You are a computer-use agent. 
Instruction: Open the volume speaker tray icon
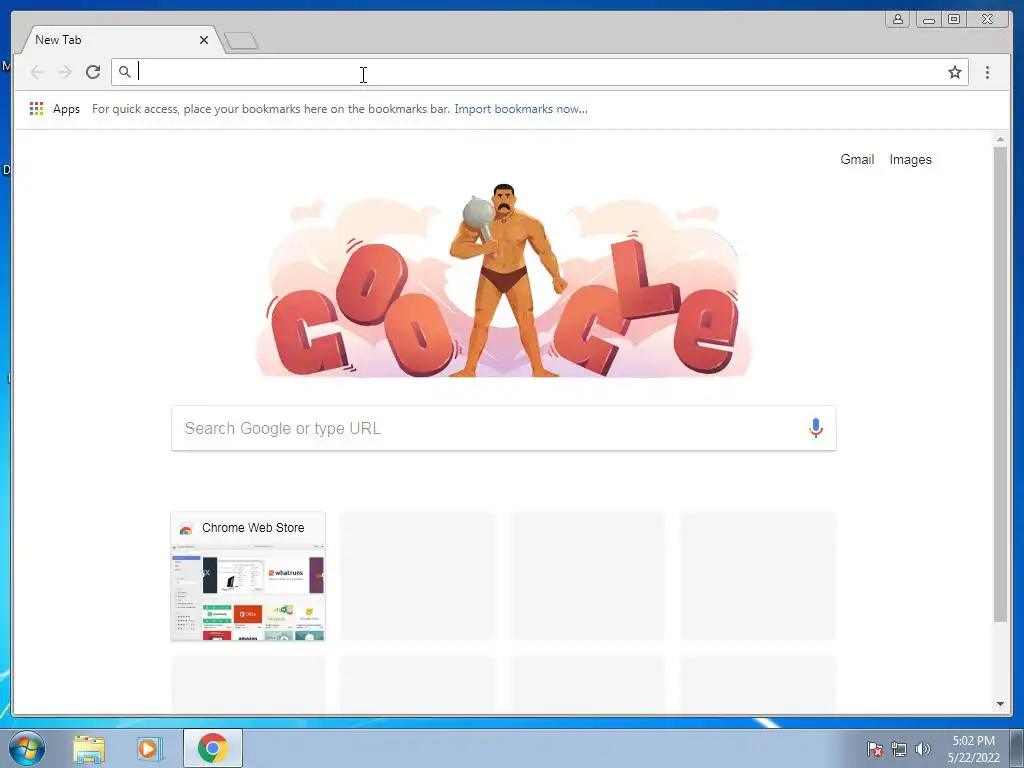[922, 749]
